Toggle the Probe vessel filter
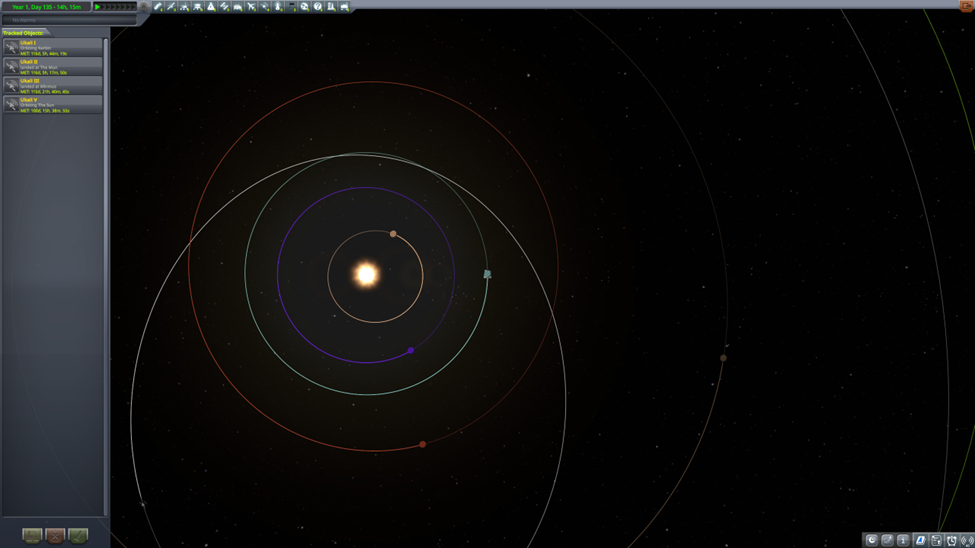 coord(171,6)
